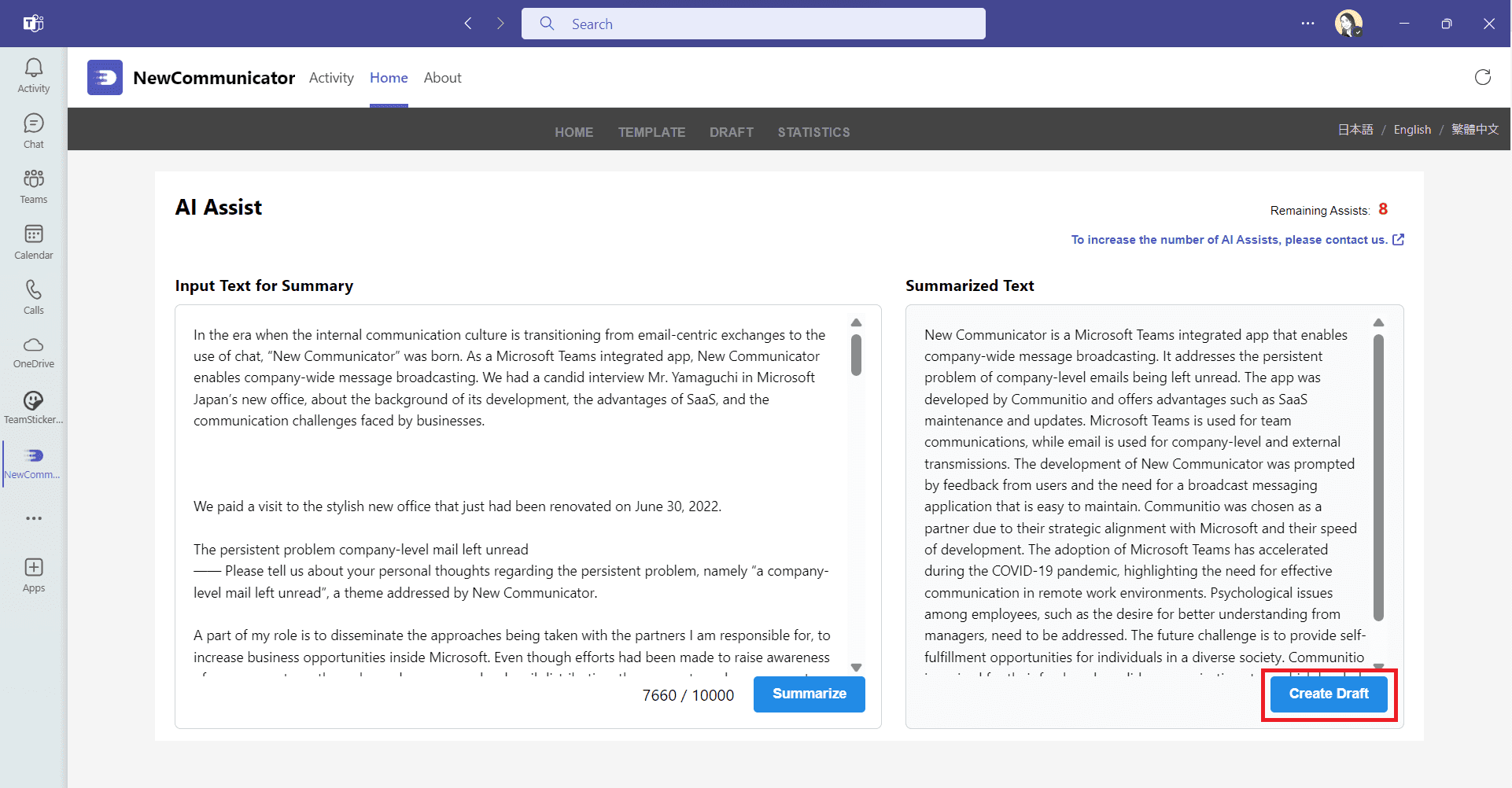1512x788 pixels.
Task: Open the DRAFT menu
Action: pos(732,132)
